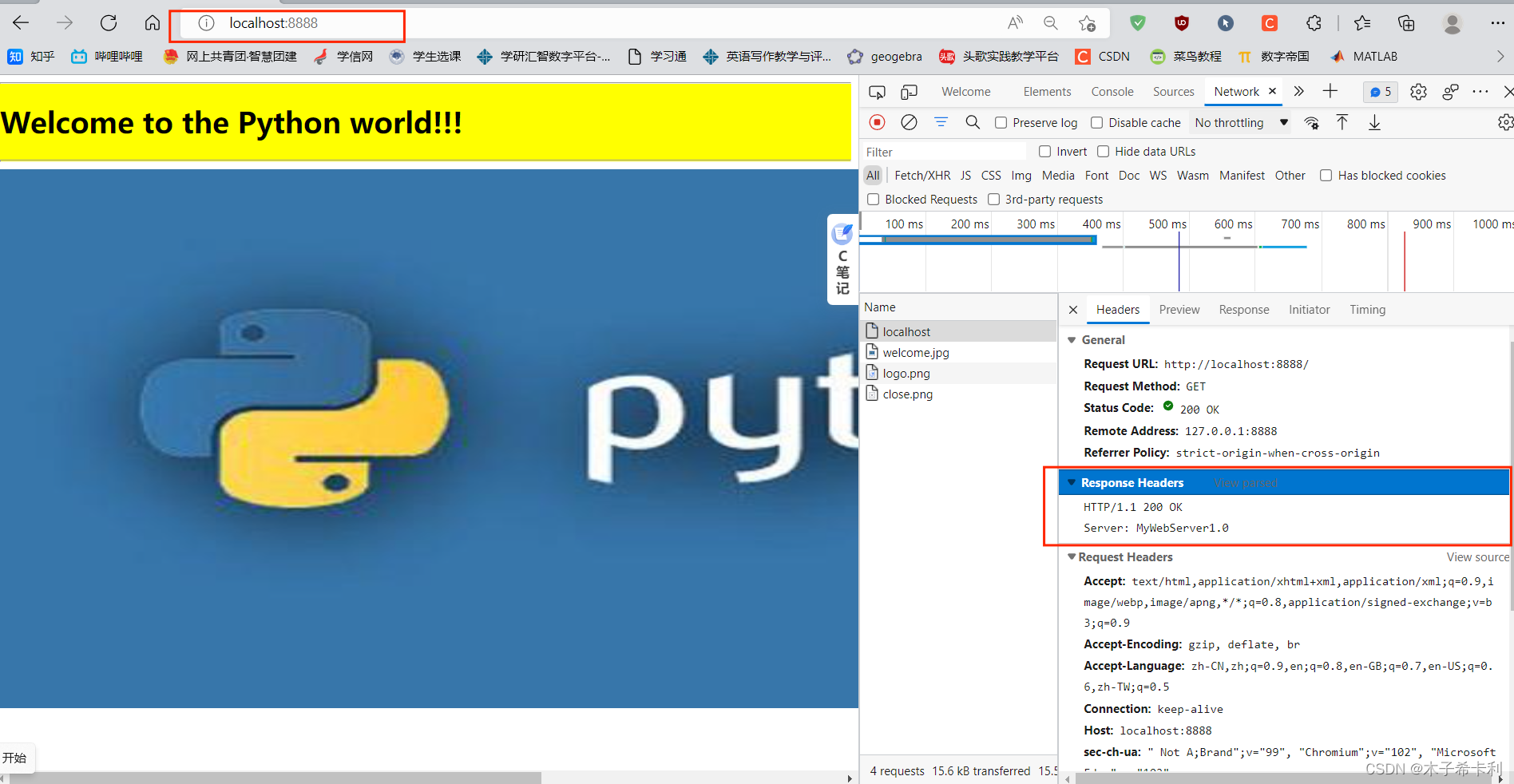Select welcome.jpg request row

coord(958,353)
